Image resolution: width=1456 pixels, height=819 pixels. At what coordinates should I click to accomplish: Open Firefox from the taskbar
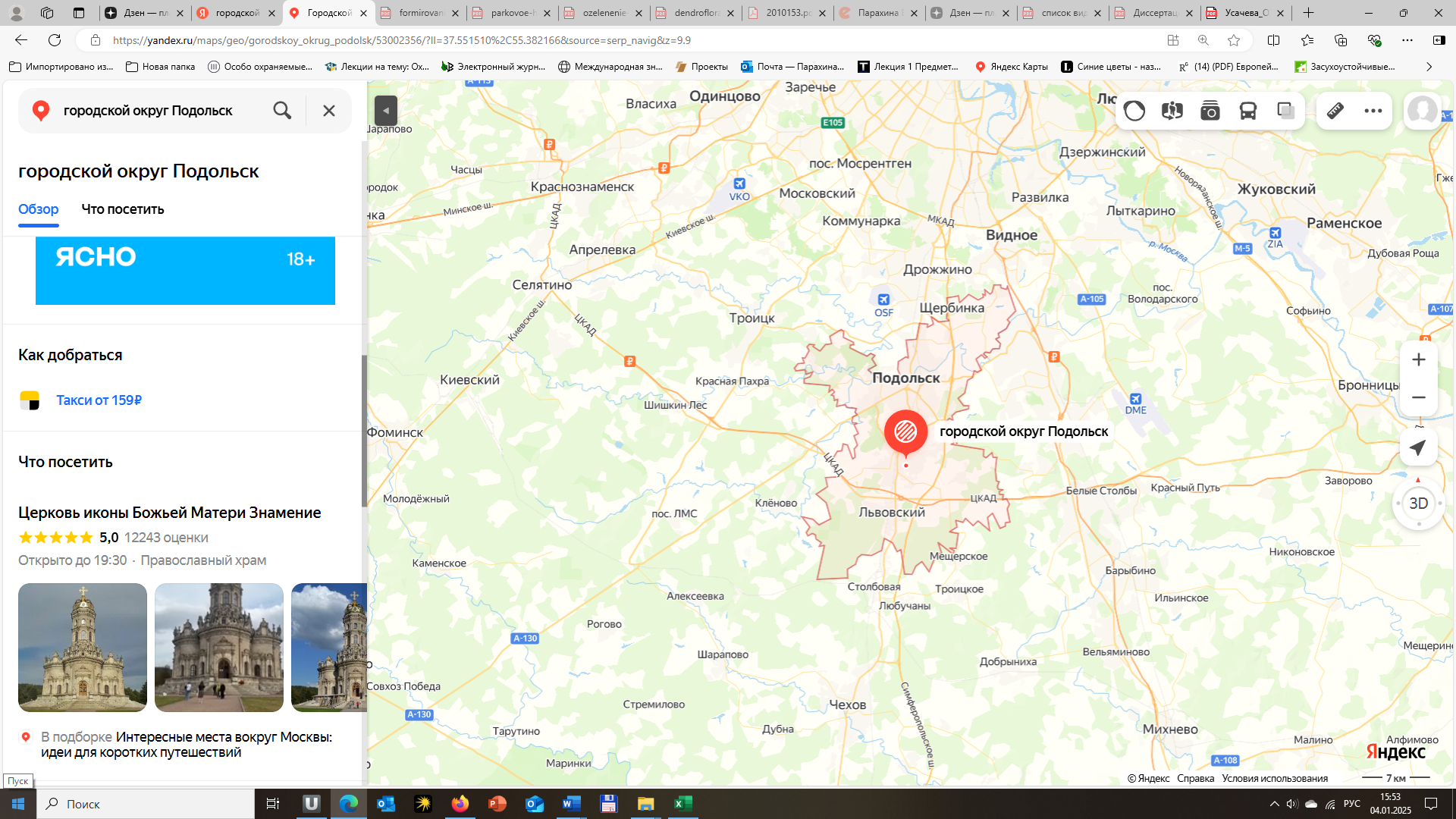tap(460, 804)
